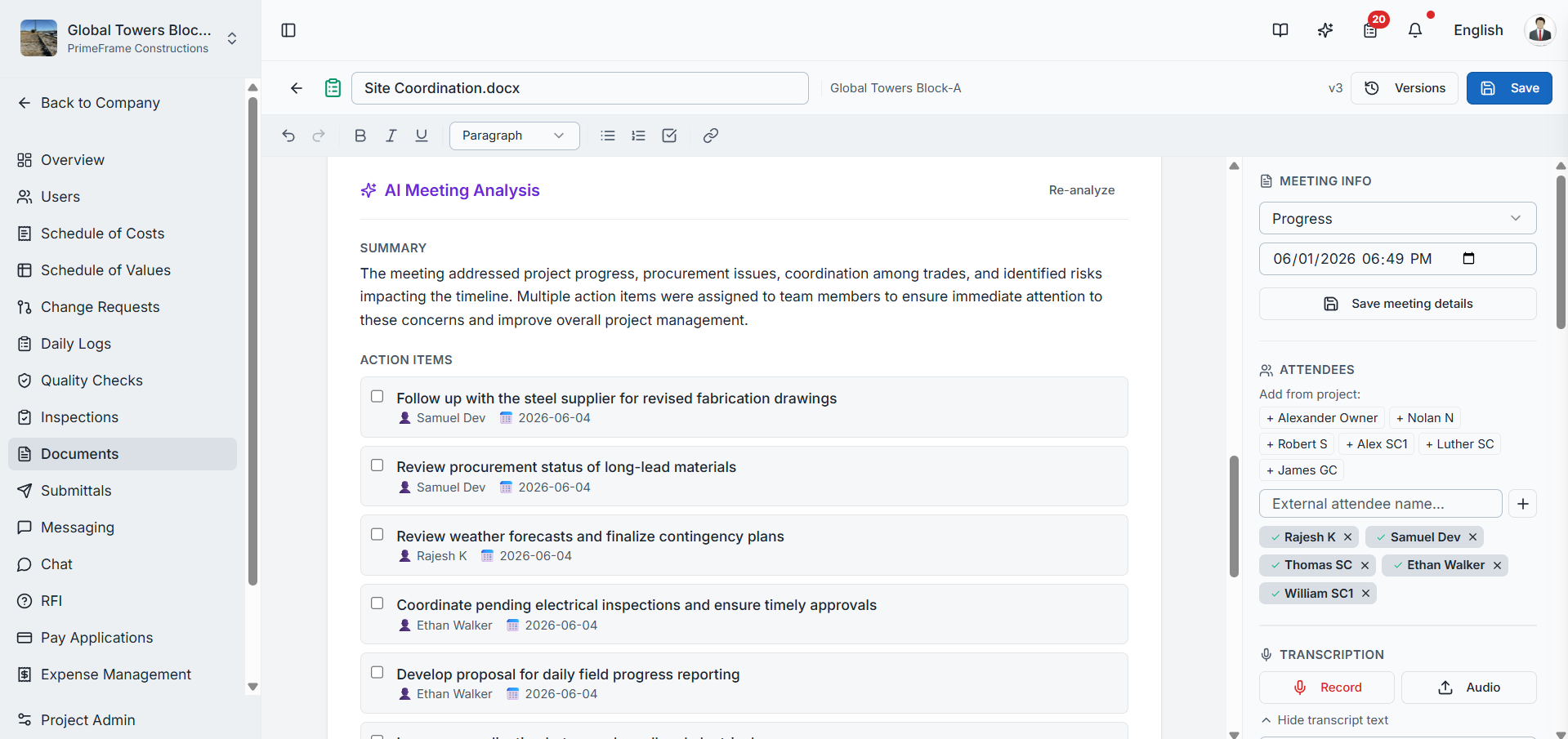Edit the Site Coordination.docx title field
Screen dimensions: 1568x739
click(x=580, y=88)
